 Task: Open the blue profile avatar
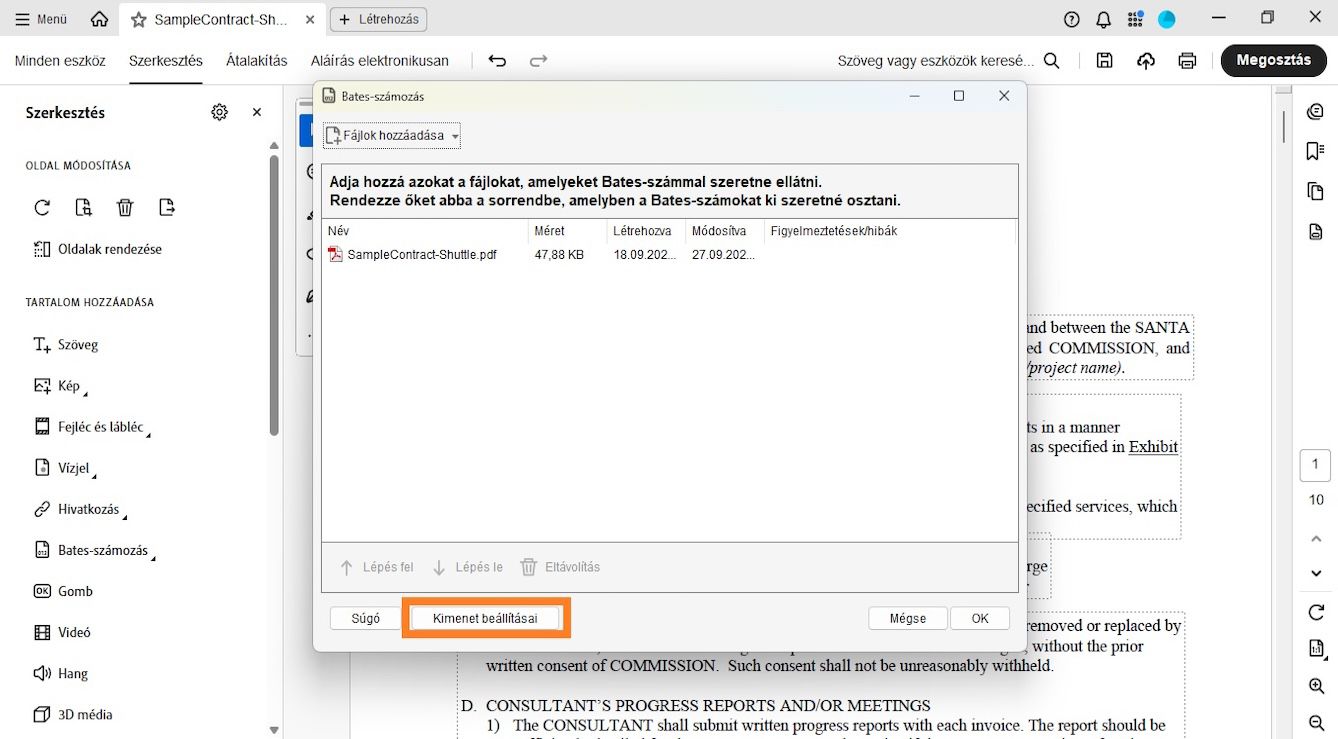(1167, 19)
